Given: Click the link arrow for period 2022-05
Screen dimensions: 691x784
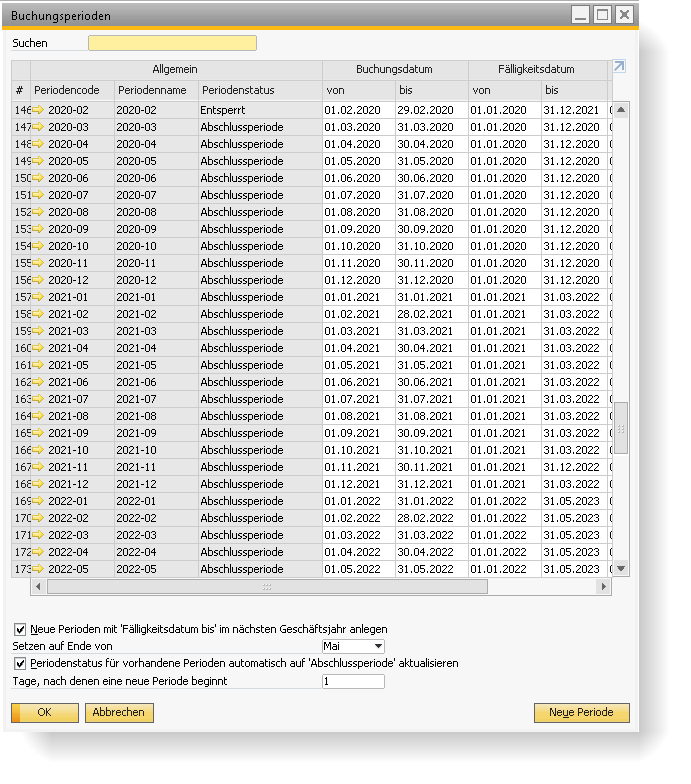Looking at the screenshot, I should tap(38, 569).
